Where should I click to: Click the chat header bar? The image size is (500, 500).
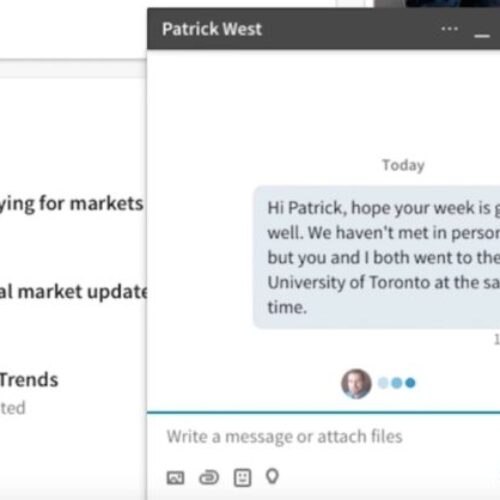coord(323,29)
